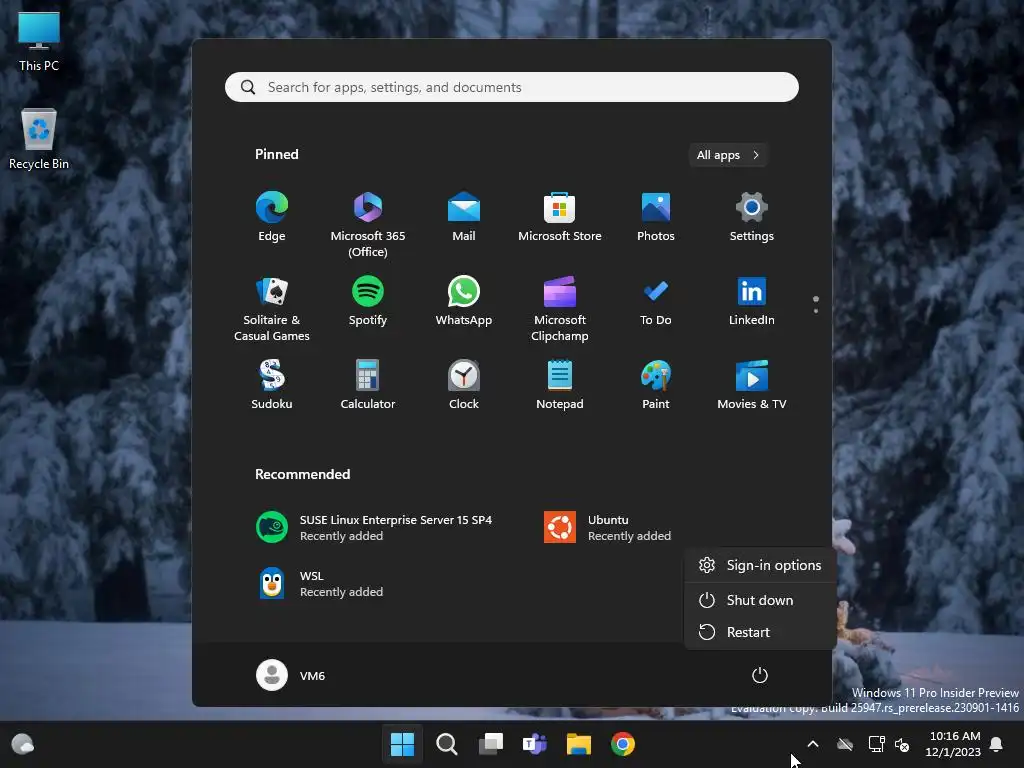Viewport: 1024px width, 768px height.
Task: Click the OneDrive tray icon
Action: [x=845, y=744]
